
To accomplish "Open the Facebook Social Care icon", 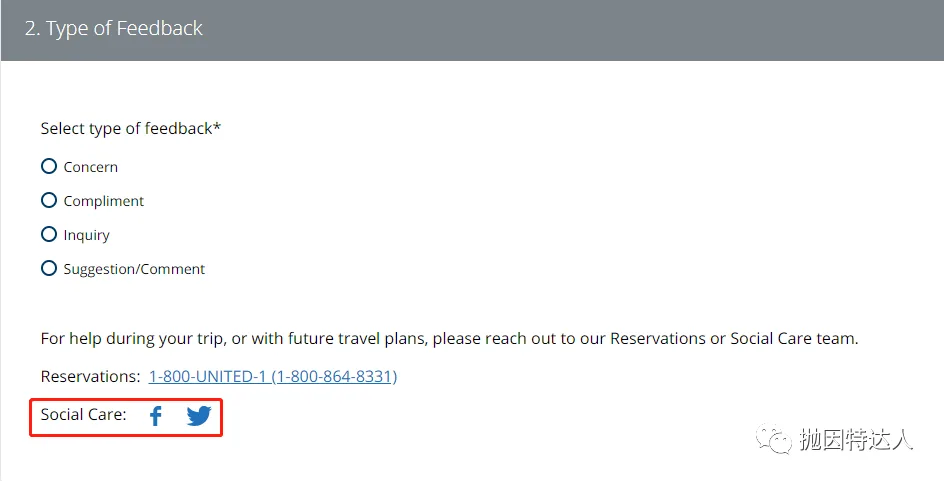I will click(155, 416).
